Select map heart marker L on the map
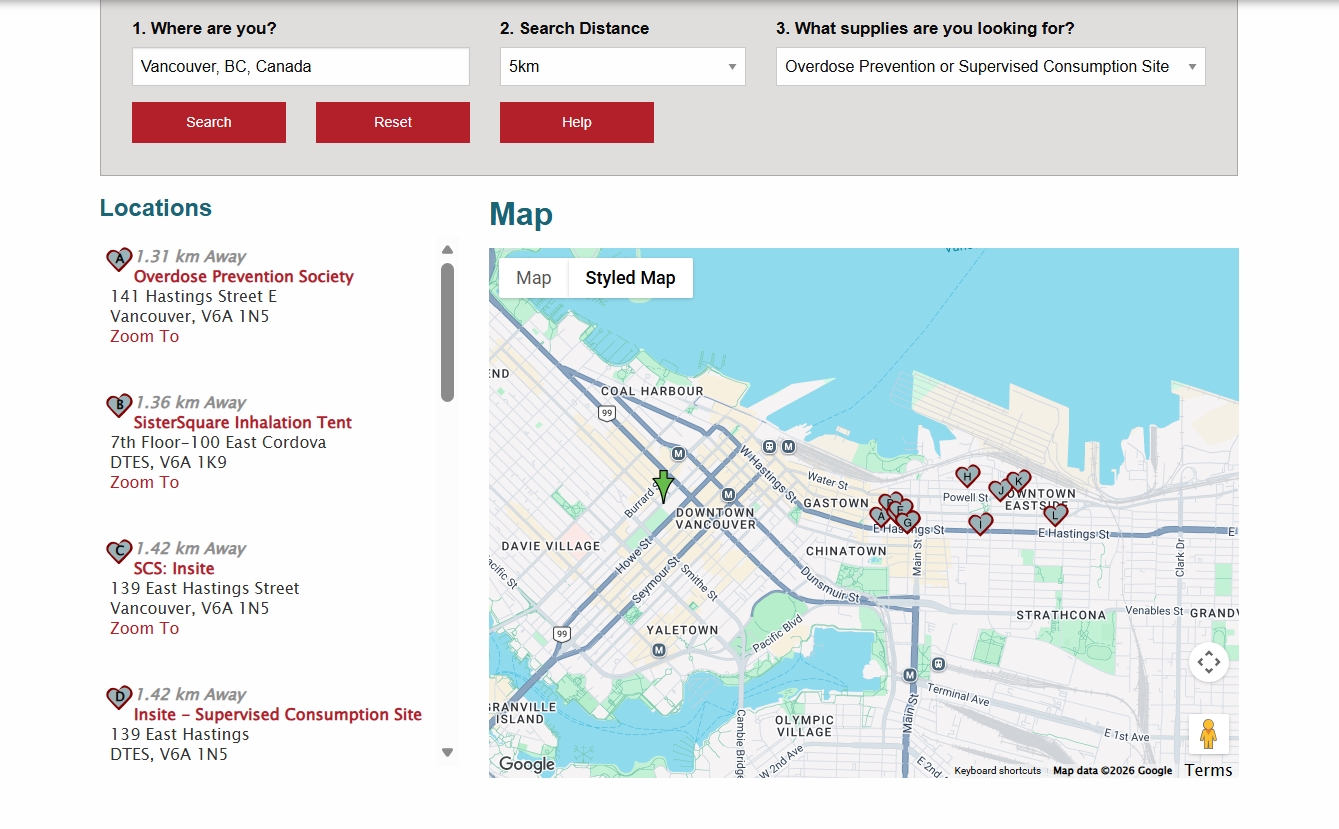Image resolution: width=1339 pixels, height=829 pixels. [x=1056, y=515]
